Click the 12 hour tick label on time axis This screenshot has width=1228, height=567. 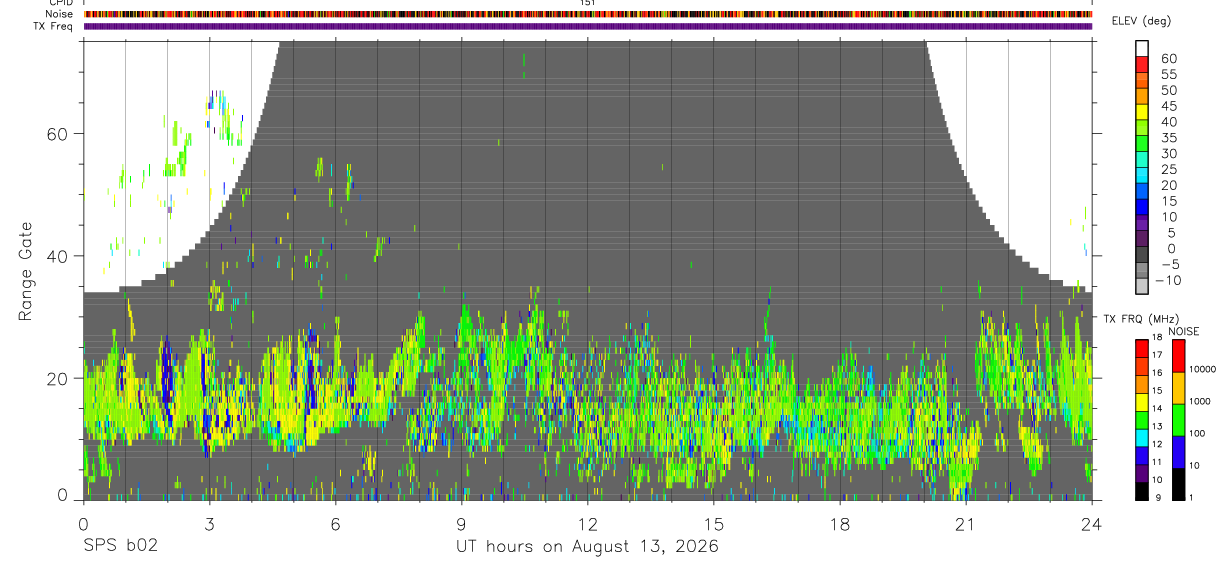point(588,523)
